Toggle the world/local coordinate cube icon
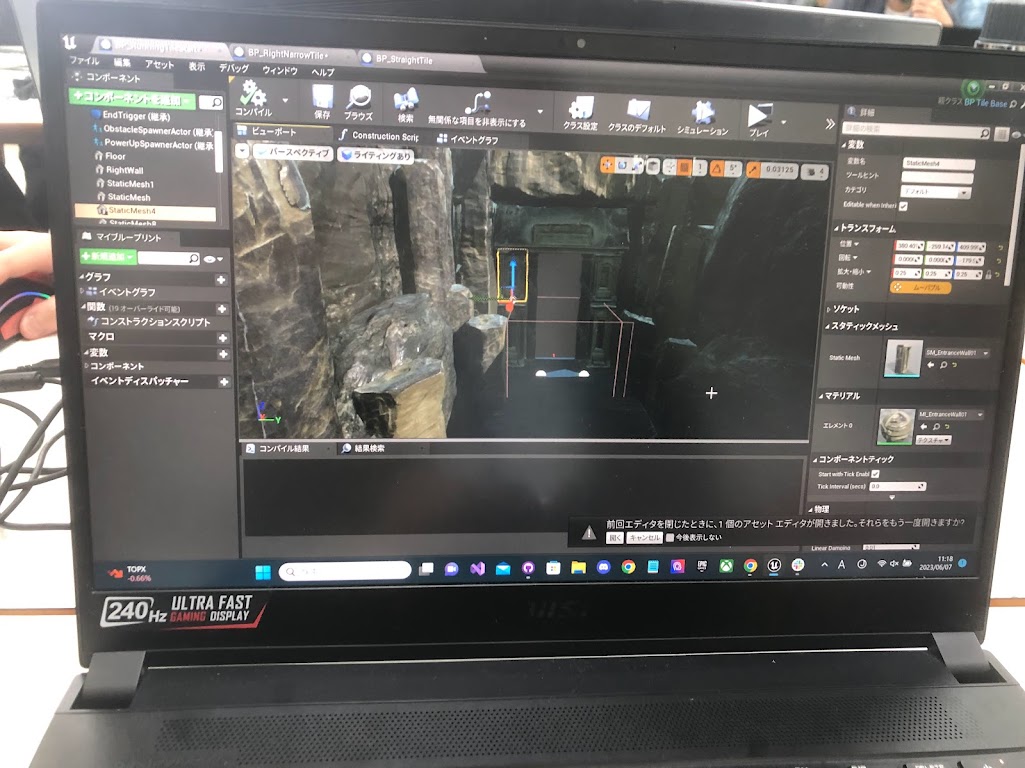This screenshot has height=768, width=1025. coord(652,167)
